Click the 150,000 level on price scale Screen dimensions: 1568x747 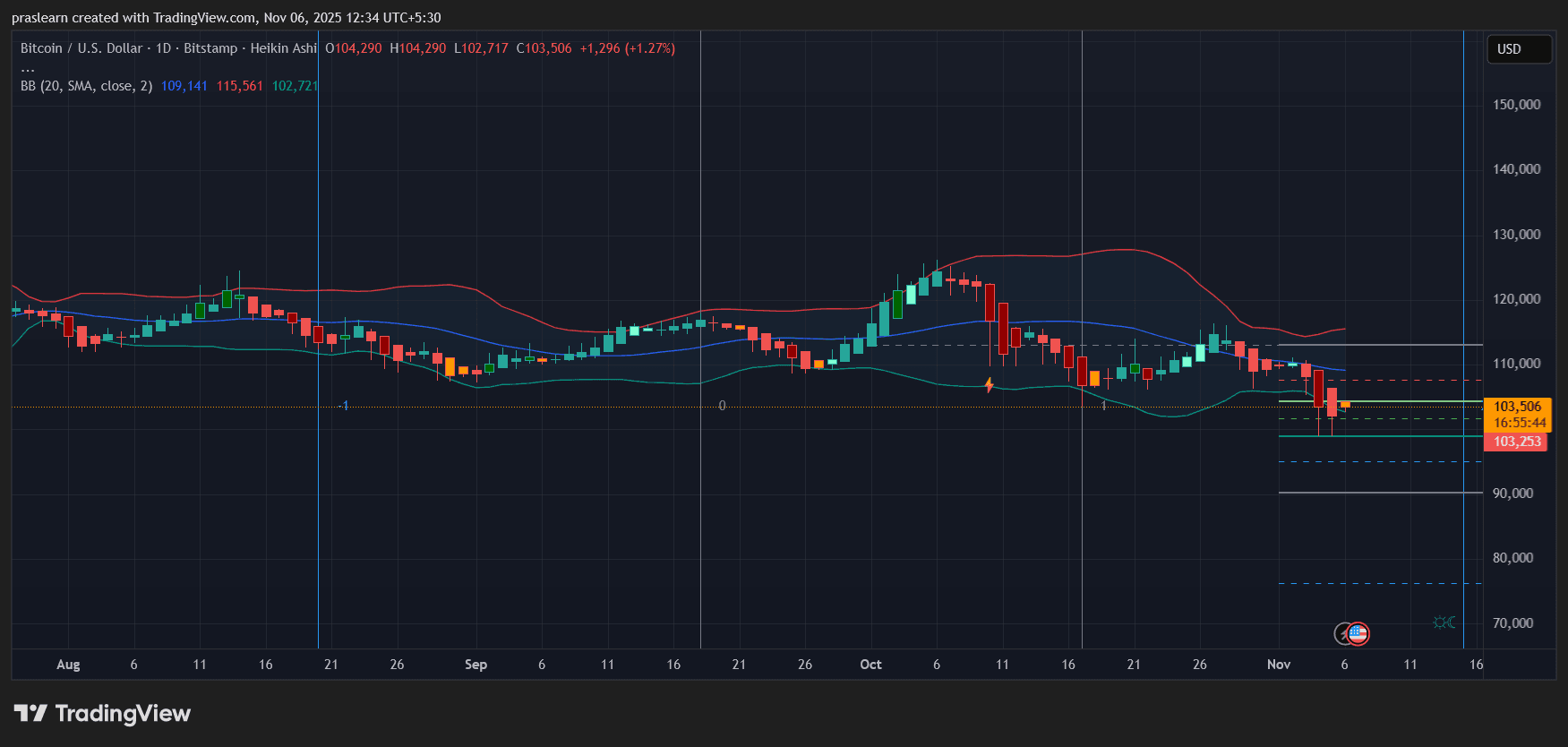tap(1516, 105)
